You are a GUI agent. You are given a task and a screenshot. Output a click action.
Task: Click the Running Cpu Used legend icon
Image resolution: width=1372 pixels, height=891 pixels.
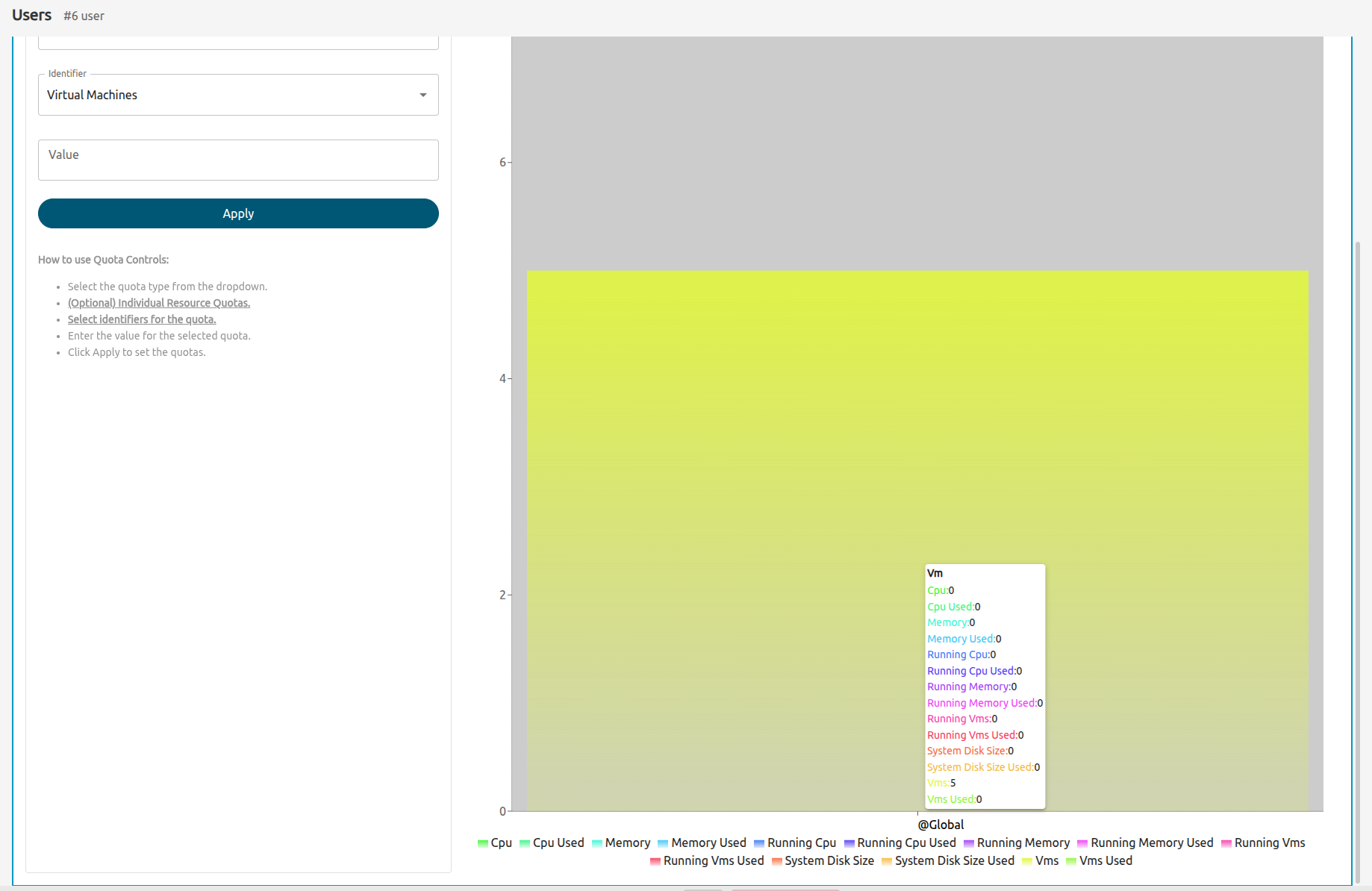coord(849,843)
